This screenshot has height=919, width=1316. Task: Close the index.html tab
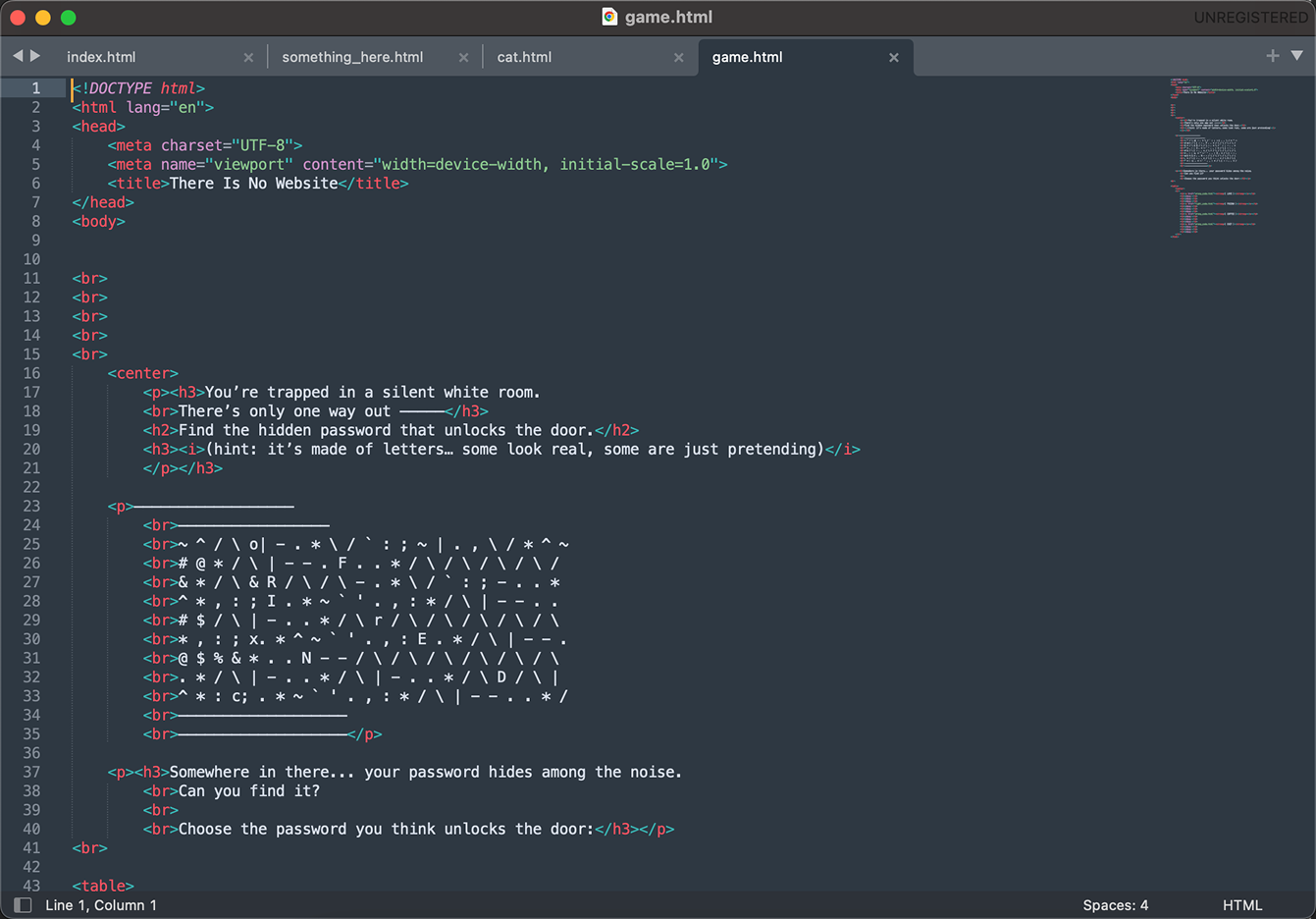248,58
